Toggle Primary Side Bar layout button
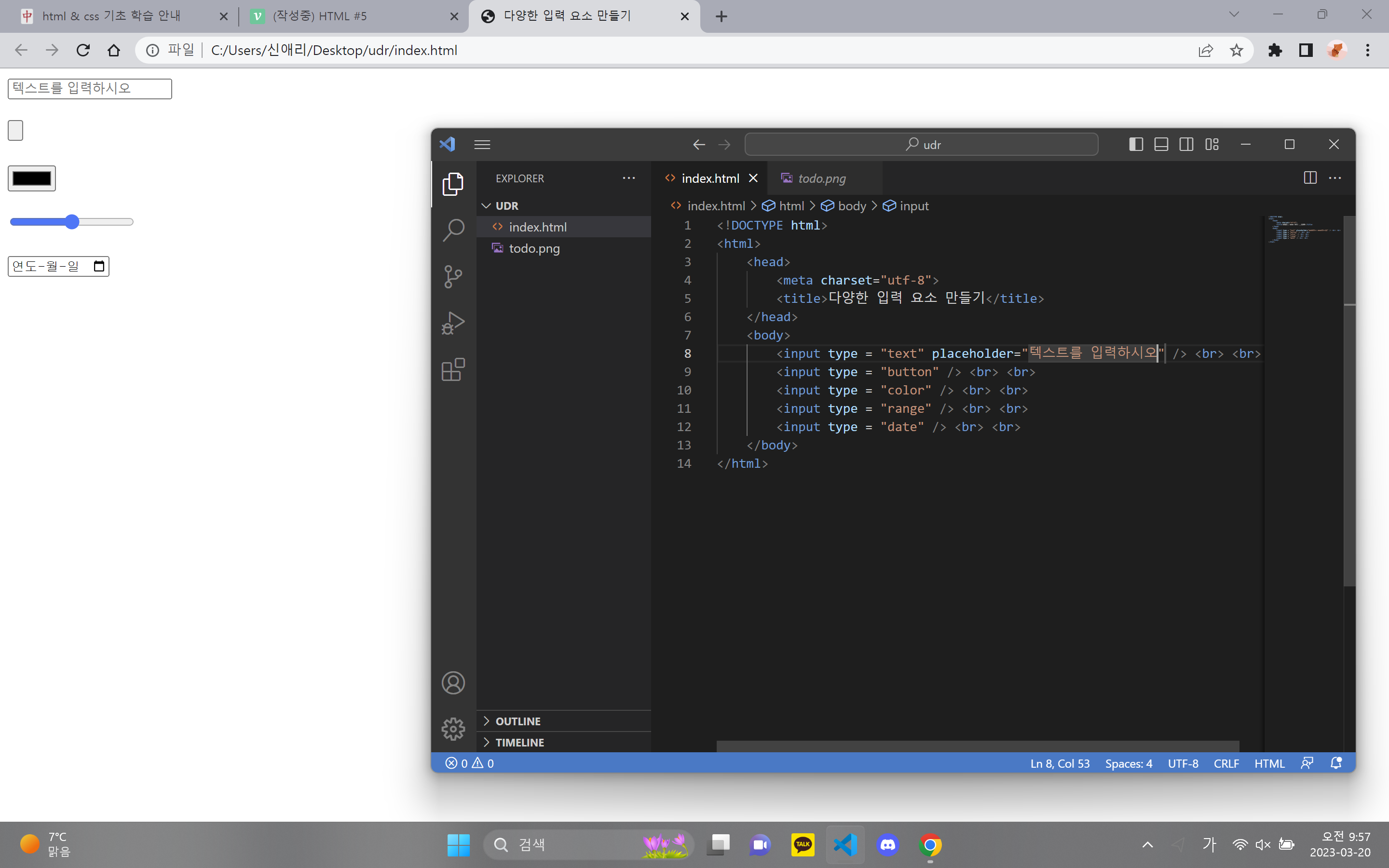1389x868 pixels. 1136,144
